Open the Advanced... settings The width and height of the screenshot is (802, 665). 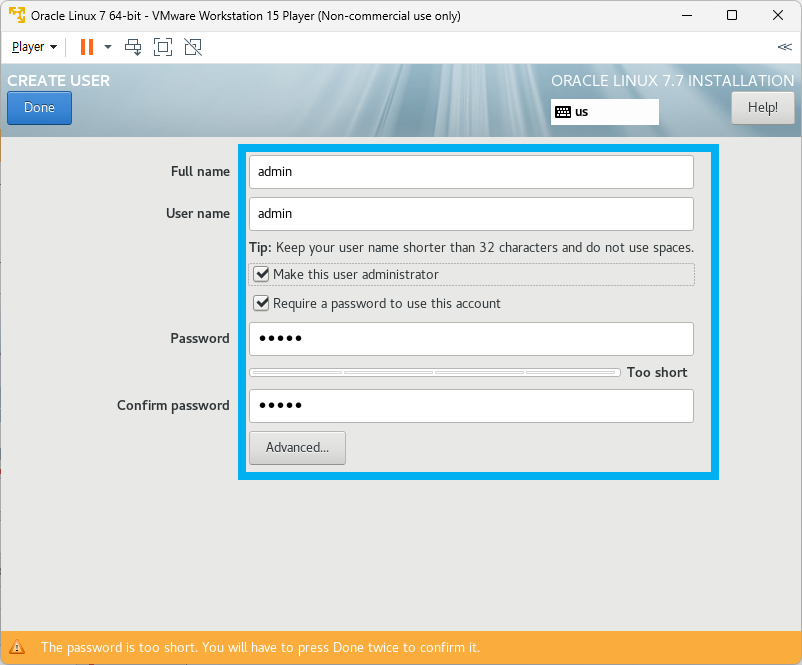(297, 448)
